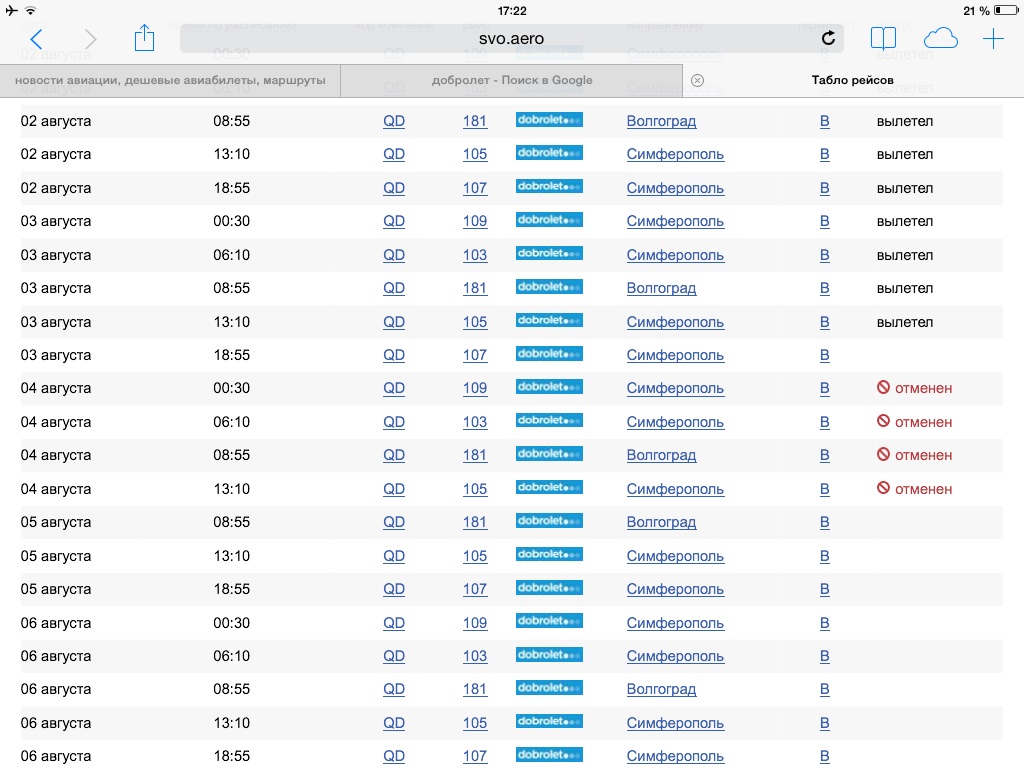Open the Share sheet icon
This screenshot has width=1024, height=768.
pos(145,39)
